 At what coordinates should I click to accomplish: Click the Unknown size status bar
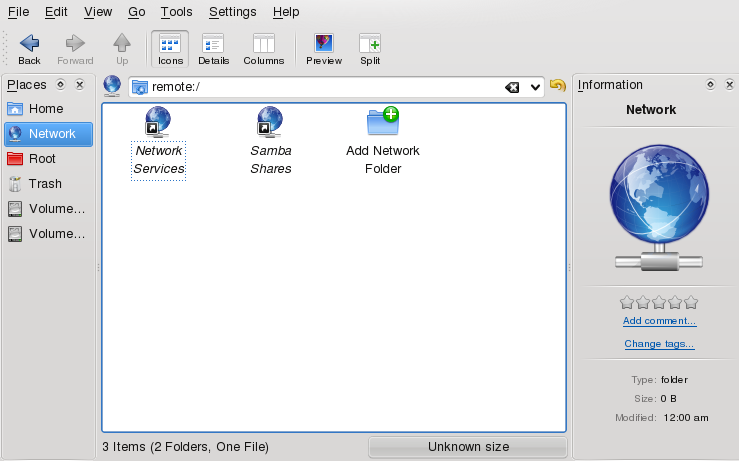click(x=468, y=447)
